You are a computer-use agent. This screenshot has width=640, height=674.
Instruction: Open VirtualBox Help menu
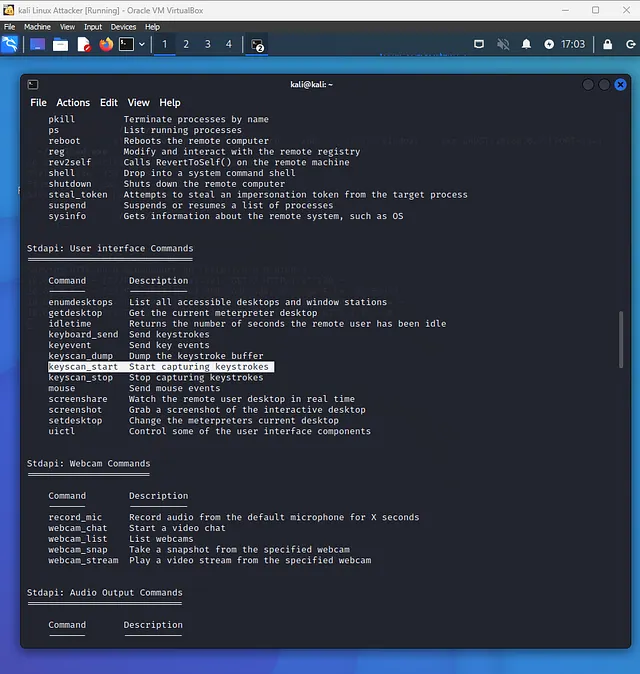pyautogui.click(x=152, y=27)
